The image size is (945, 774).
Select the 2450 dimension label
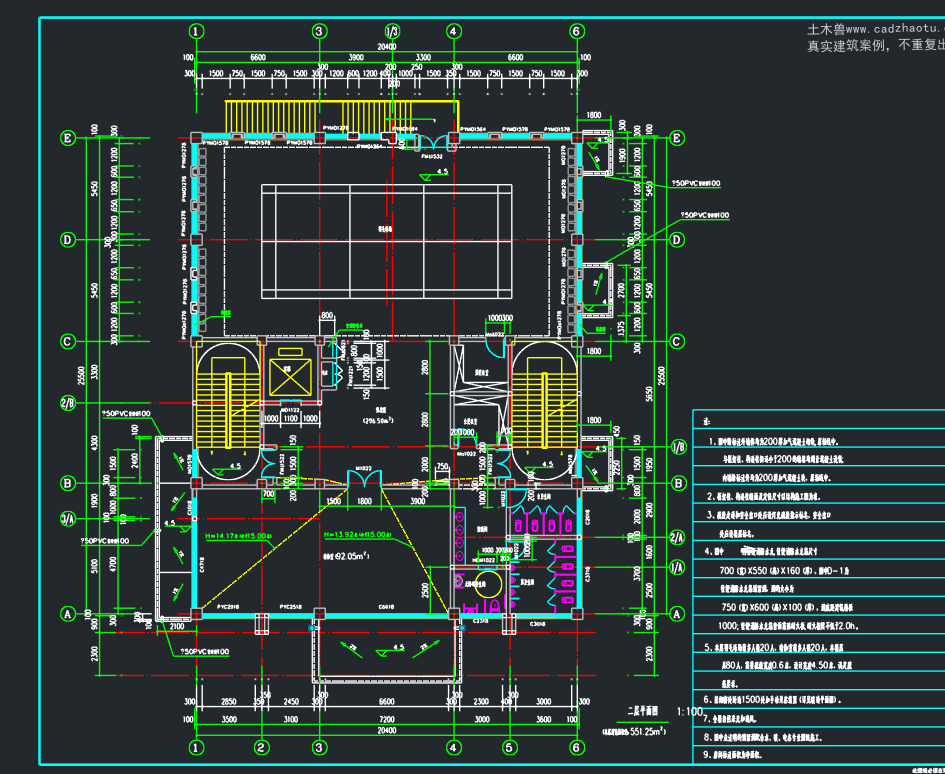291,702
